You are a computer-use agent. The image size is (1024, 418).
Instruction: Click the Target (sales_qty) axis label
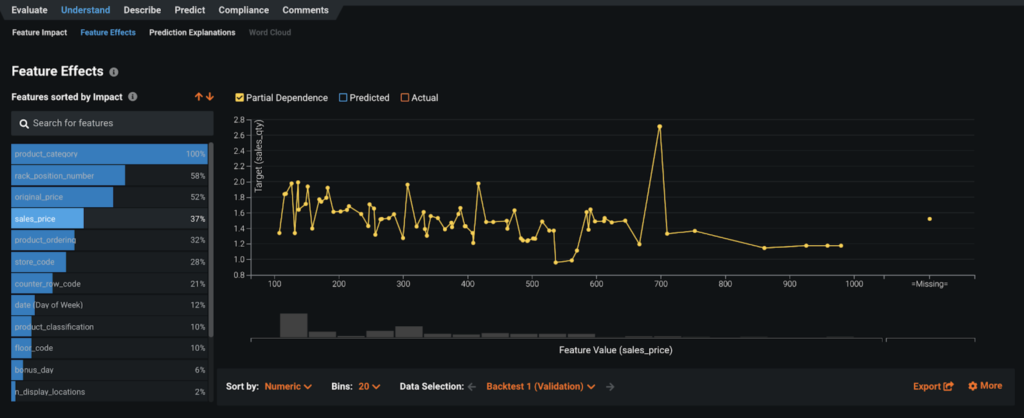[x=259, y=156]
